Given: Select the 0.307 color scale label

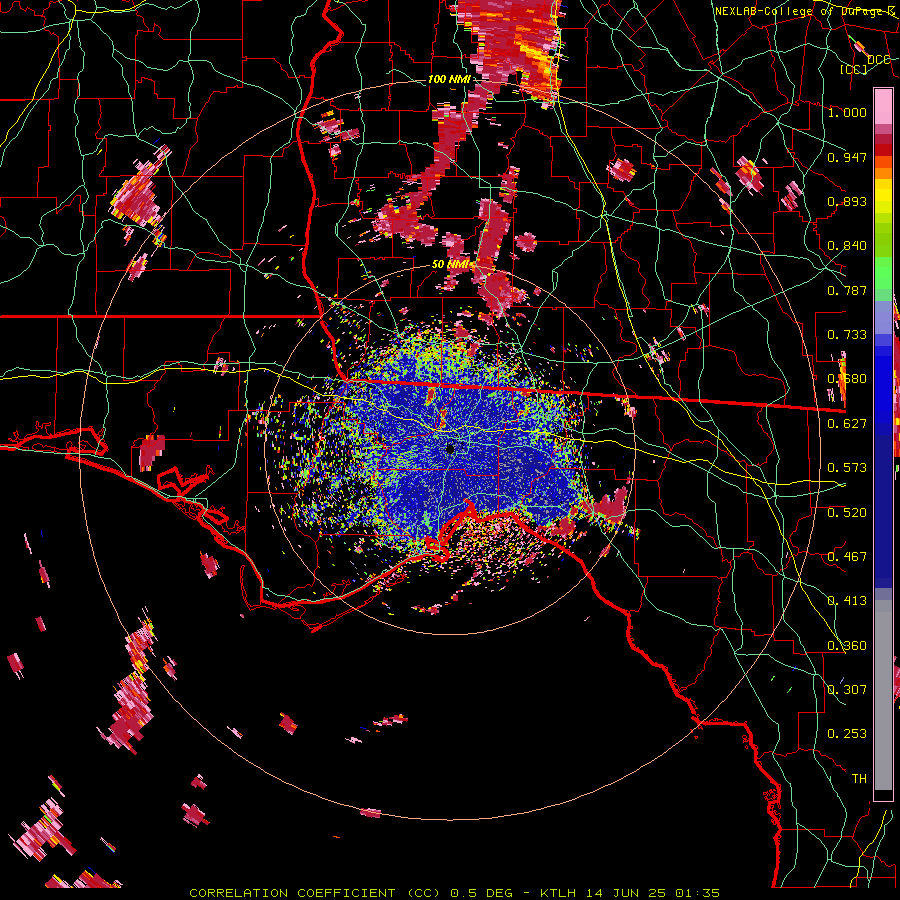Looking at the screenshot, I should click(847, 690).
